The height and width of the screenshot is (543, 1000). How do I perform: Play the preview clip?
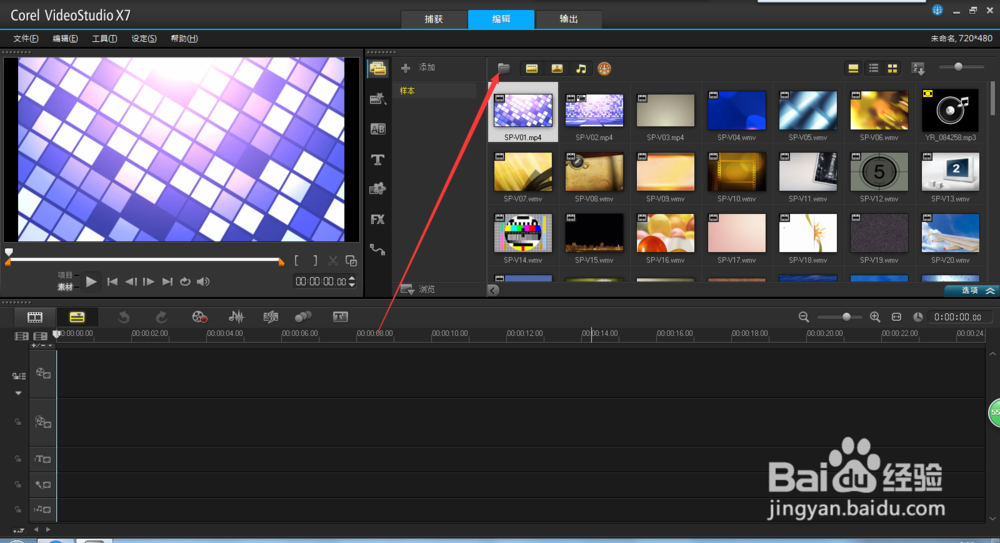point(91,281)
